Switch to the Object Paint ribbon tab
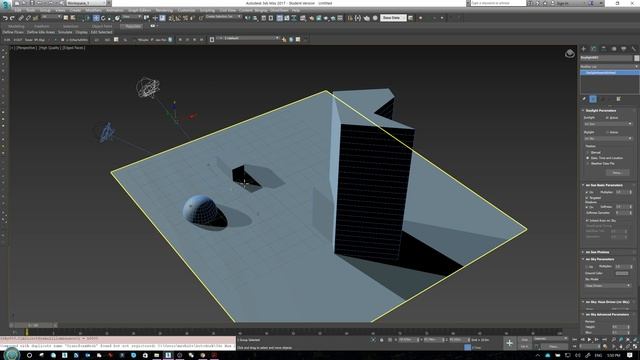Image resolution: width=640 pixels, height=360 pixels. (102, 26)
